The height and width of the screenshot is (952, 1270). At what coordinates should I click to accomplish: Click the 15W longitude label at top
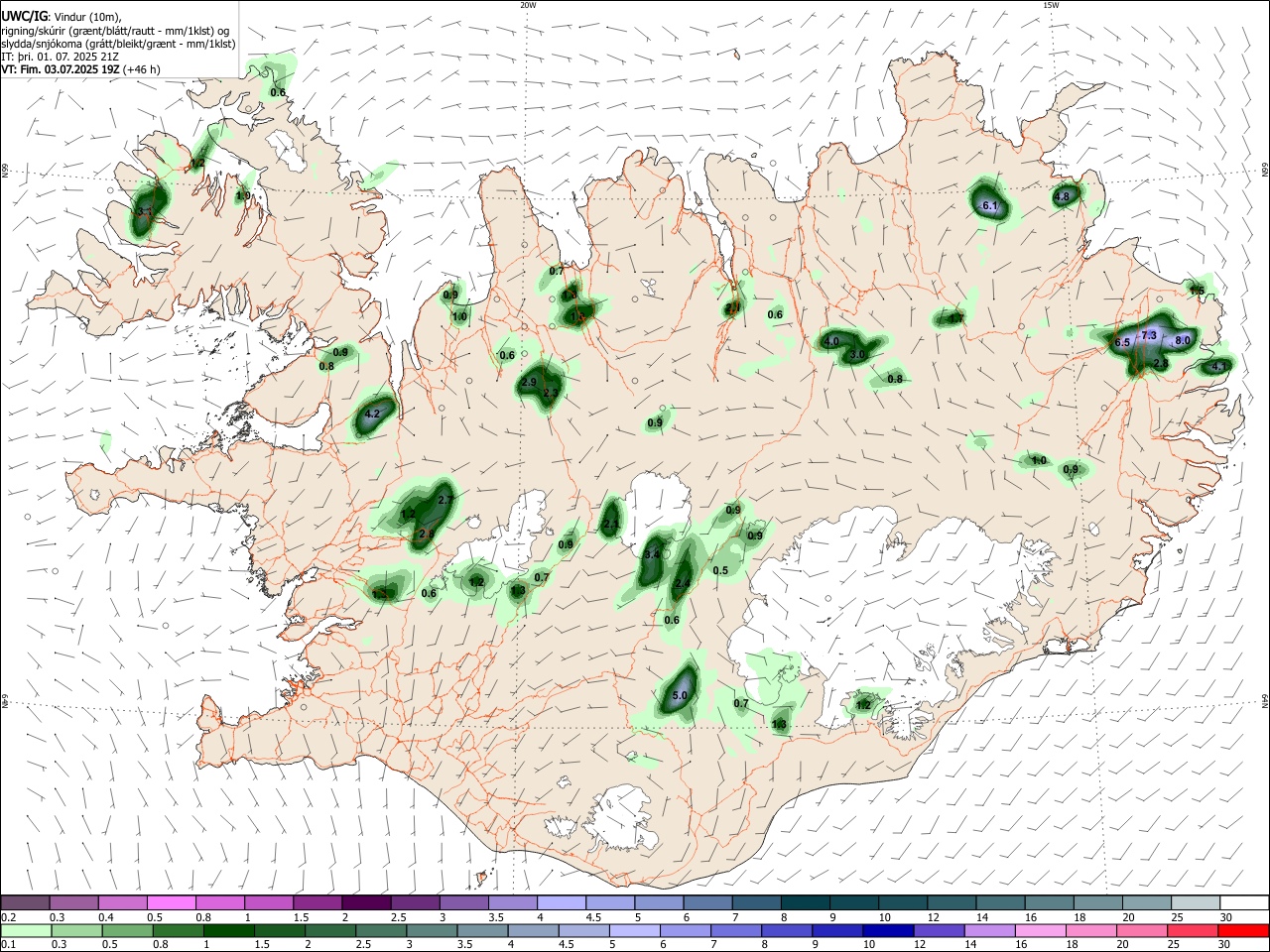coord(1051,5)
